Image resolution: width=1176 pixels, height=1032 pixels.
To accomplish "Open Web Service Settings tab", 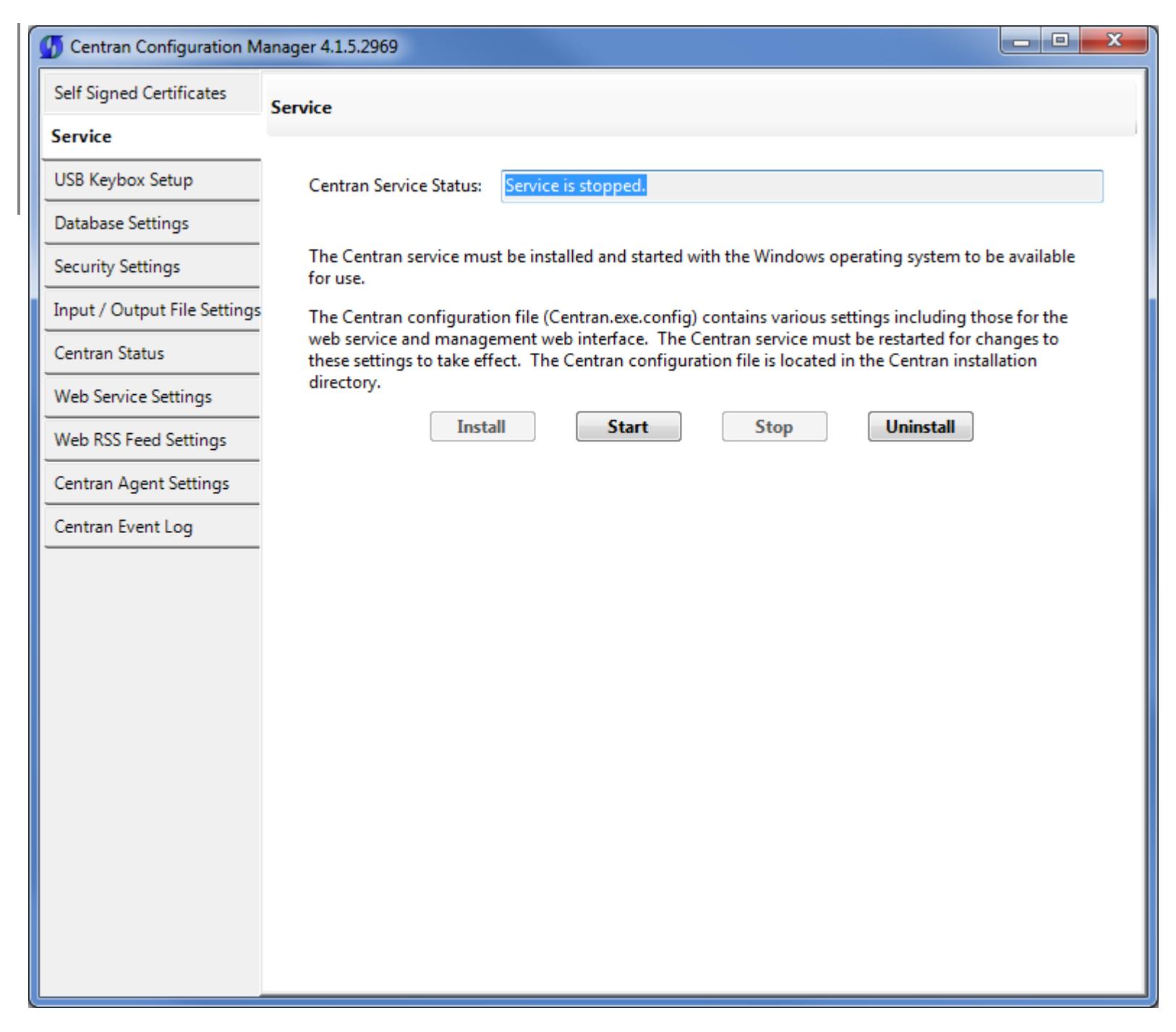I will click(151, 396).
